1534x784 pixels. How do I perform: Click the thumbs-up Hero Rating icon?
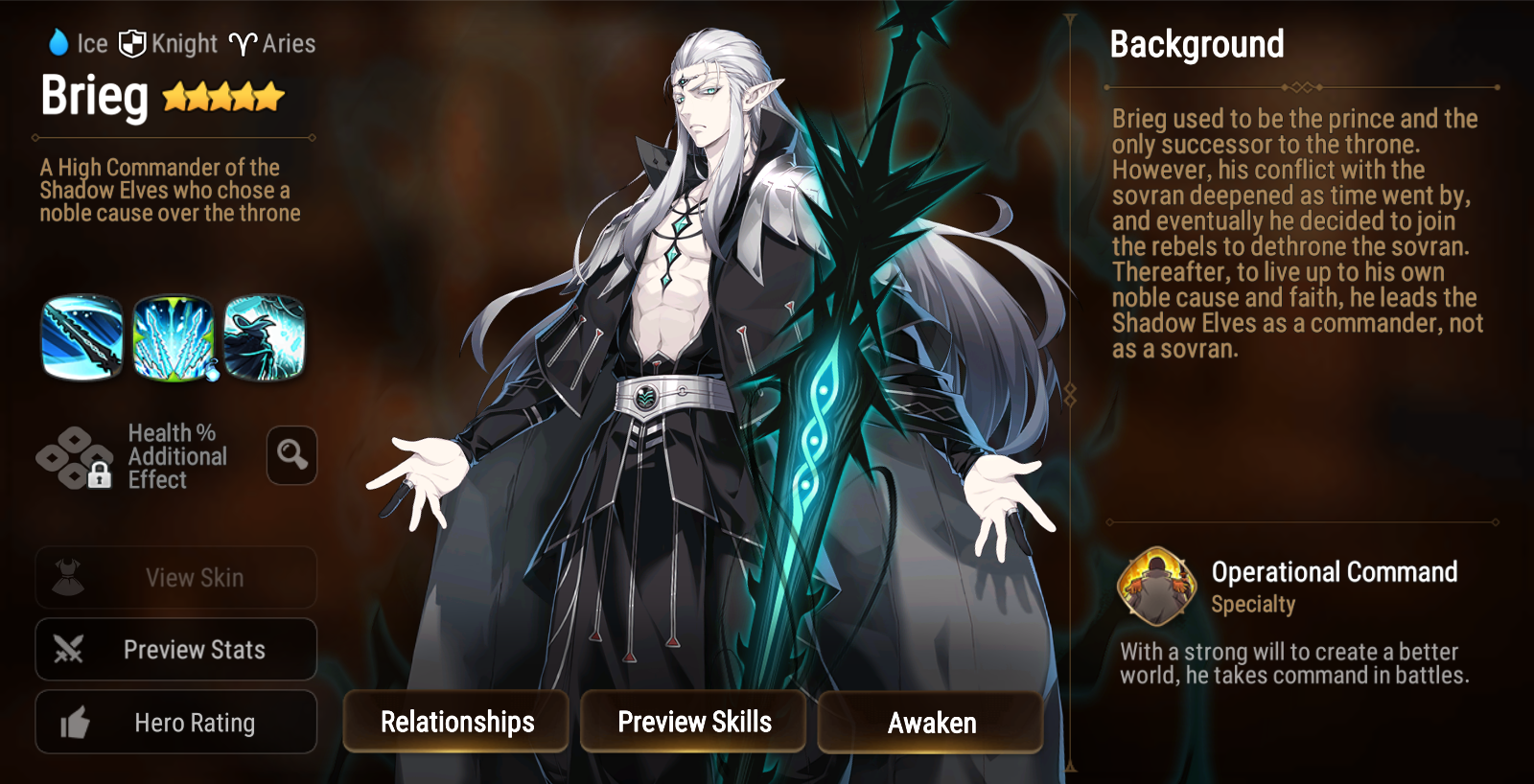74,723
